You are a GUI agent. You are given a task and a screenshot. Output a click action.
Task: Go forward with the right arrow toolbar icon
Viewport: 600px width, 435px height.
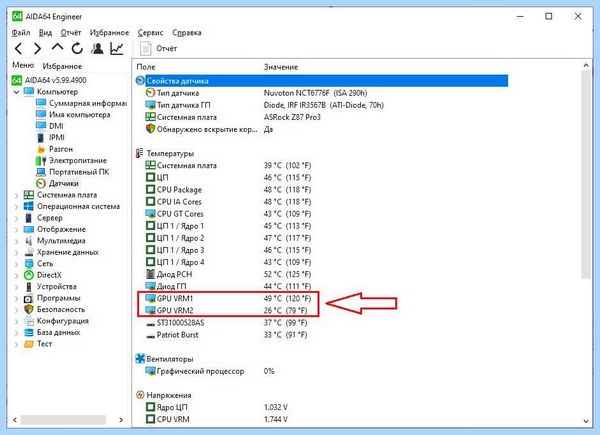click(x=38, y=49)
